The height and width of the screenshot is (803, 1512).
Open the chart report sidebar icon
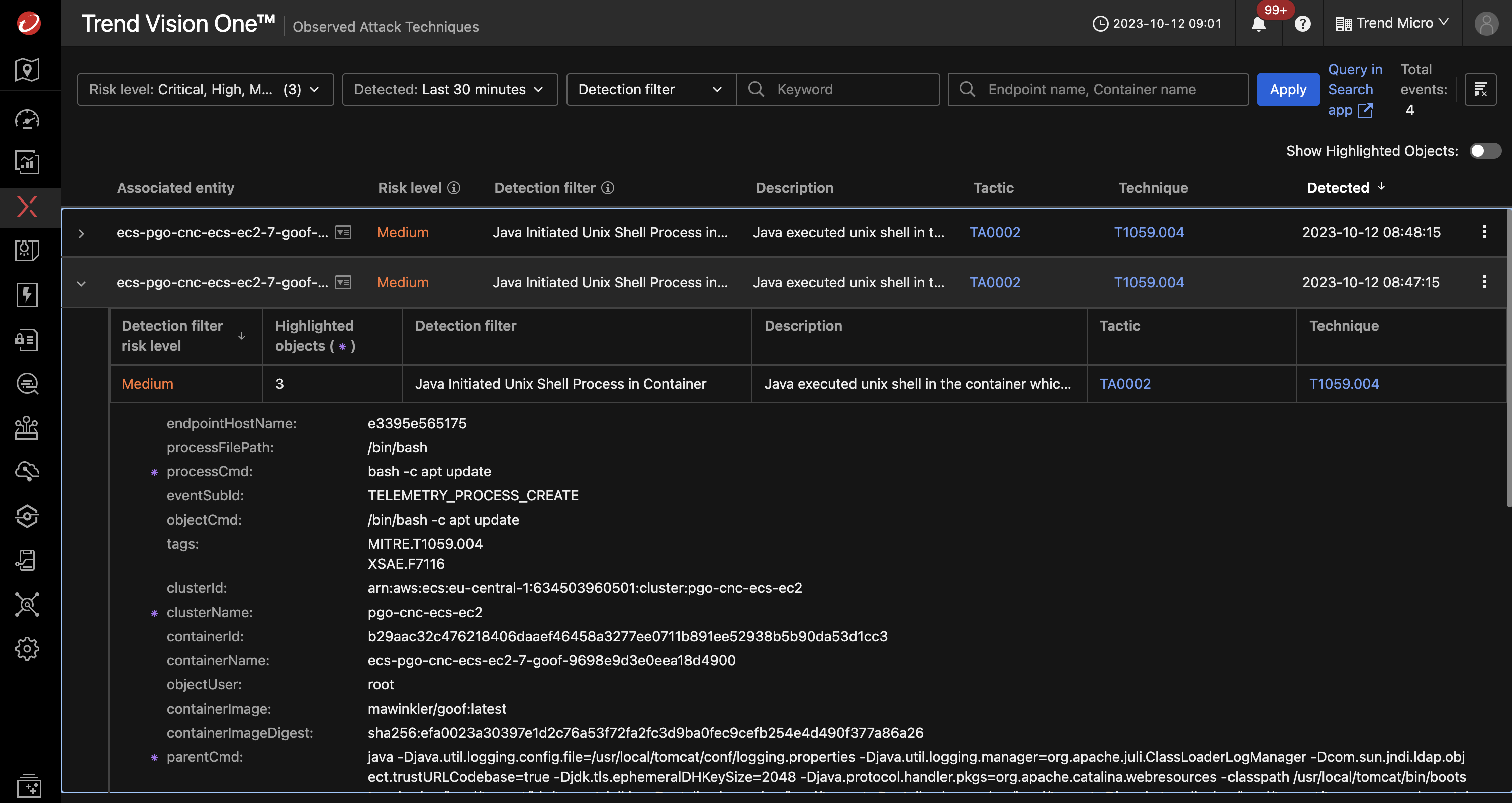tap(27, 163)
